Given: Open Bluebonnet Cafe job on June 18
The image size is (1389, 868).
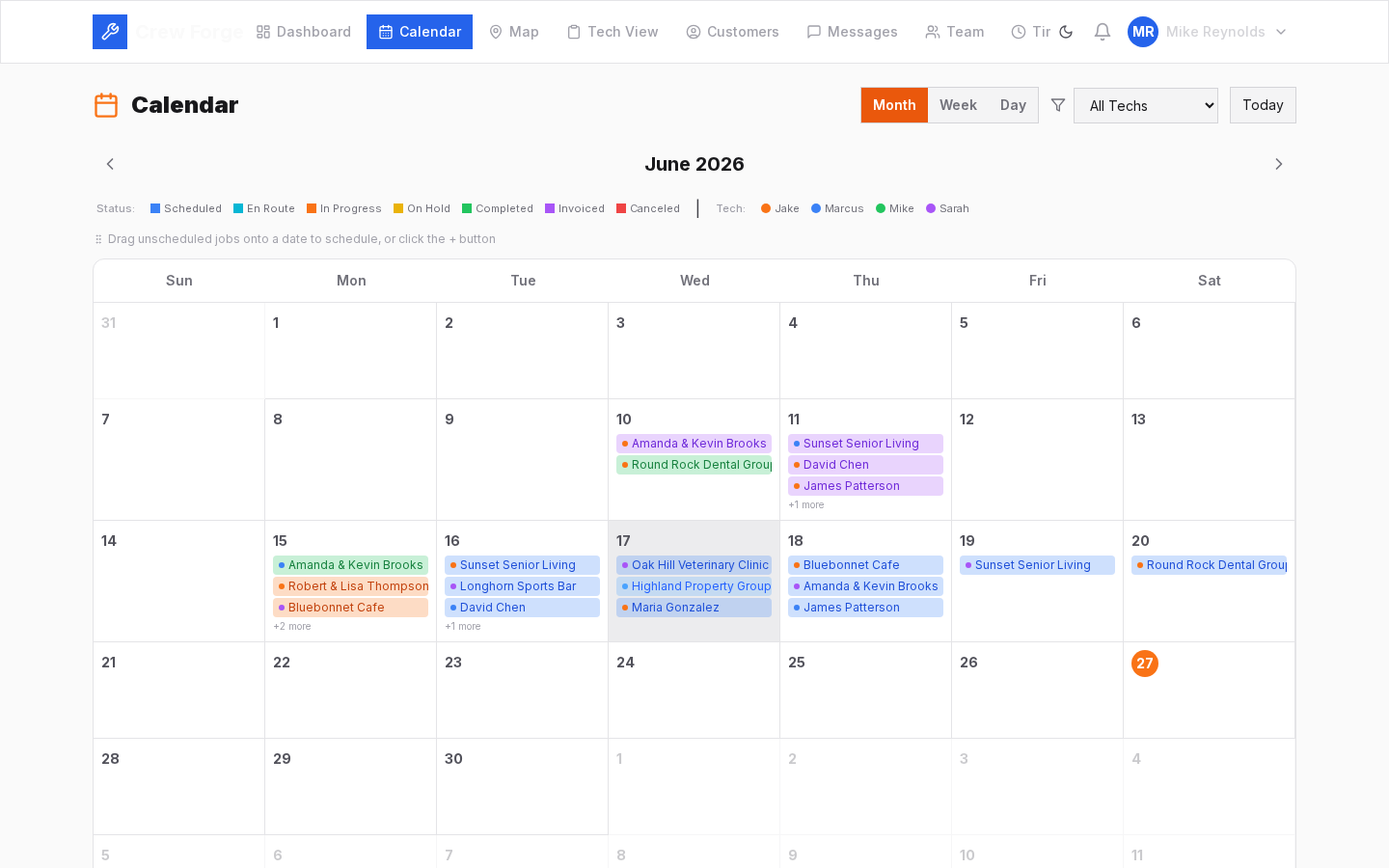Looking at the screenshot, I should point(865,565).
